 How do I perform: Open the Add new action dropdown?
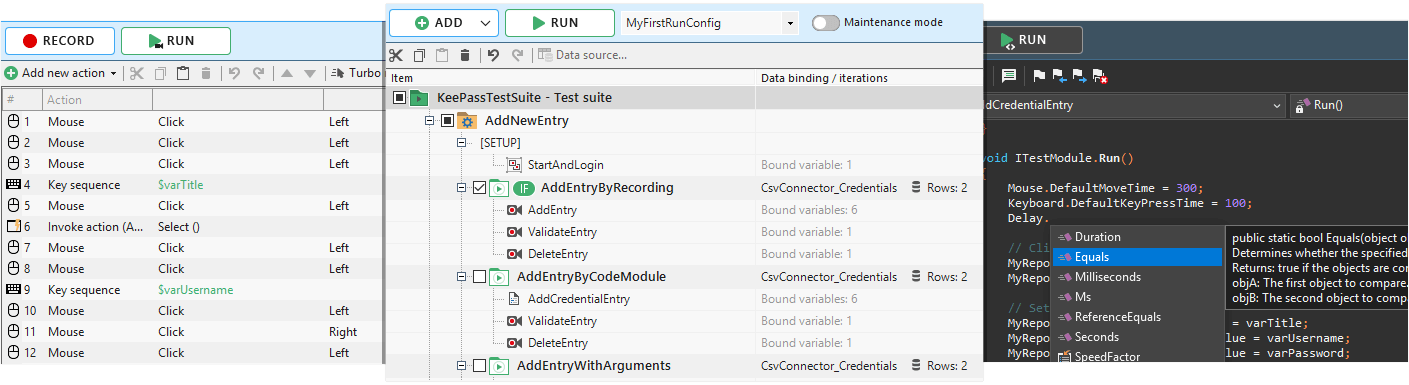coord(61,73)
